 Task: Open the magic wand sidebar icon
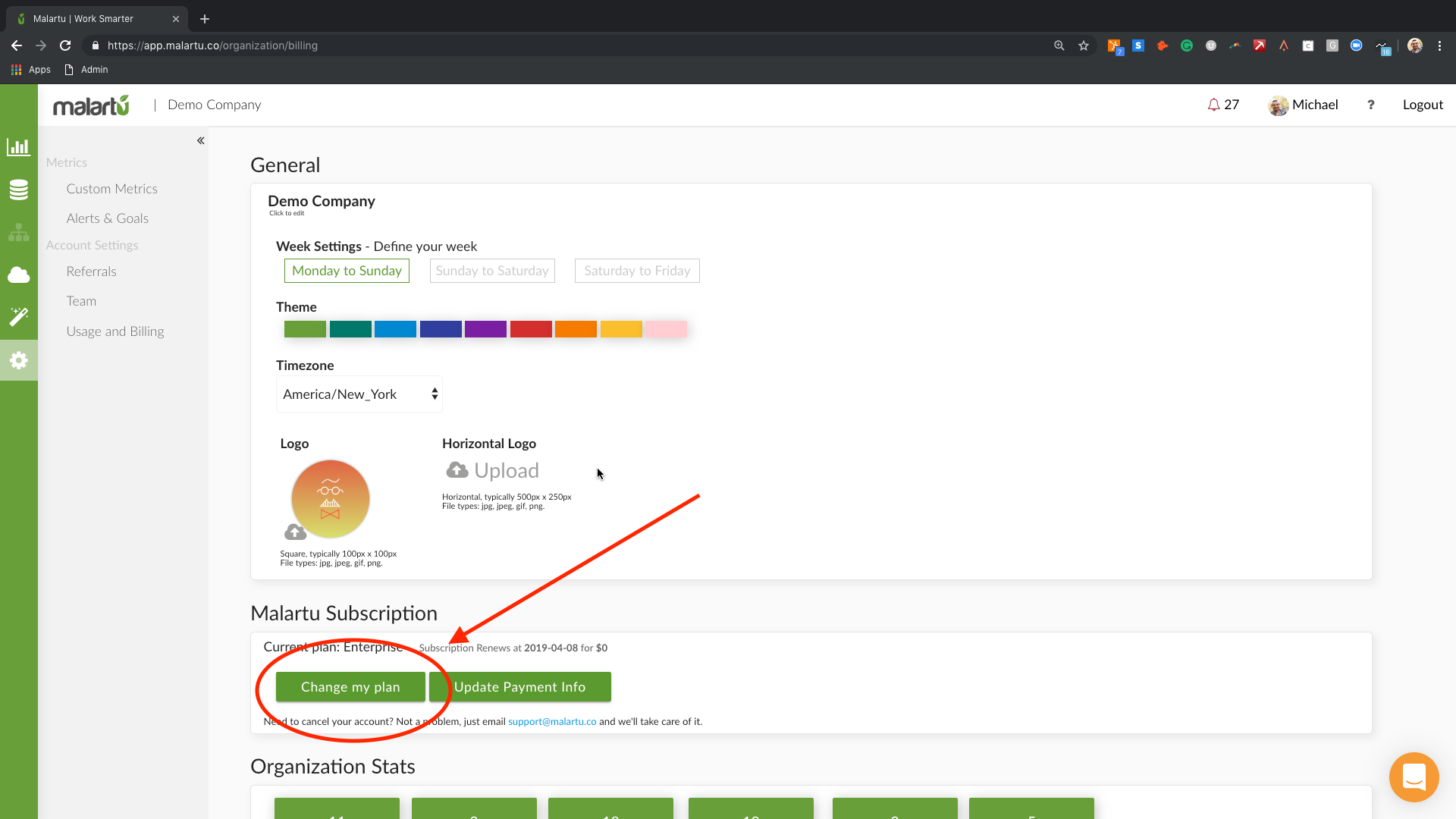pyautogui.click(x=18, y=316)
